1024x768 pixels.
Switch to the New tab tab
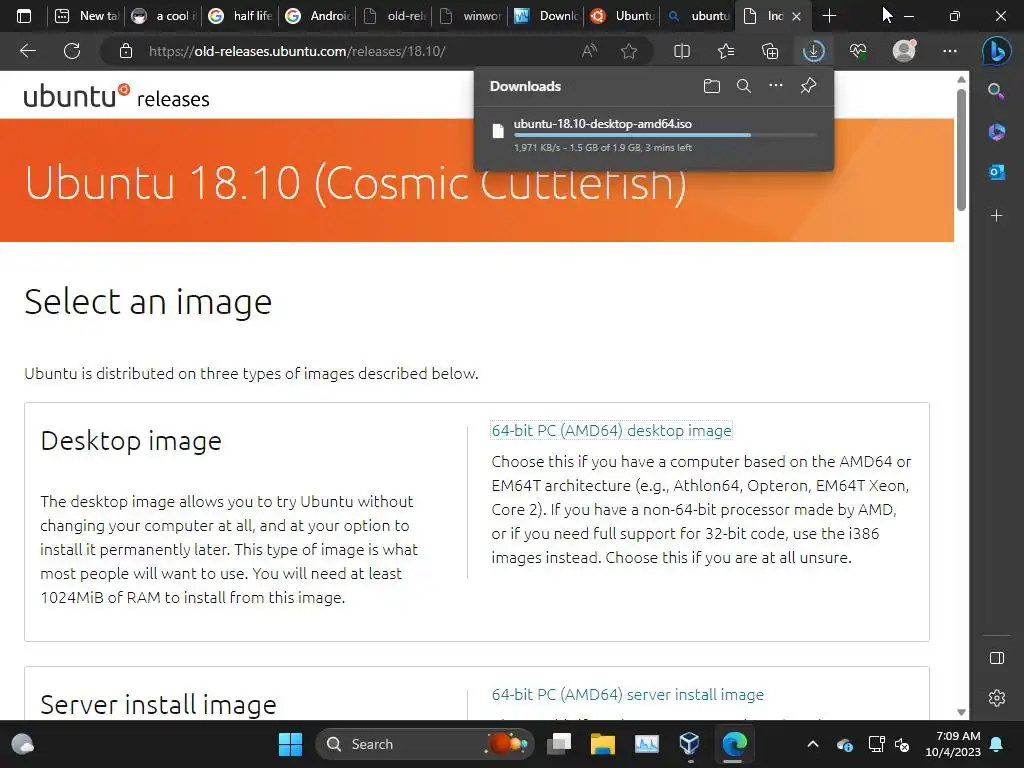pos(87,16)
